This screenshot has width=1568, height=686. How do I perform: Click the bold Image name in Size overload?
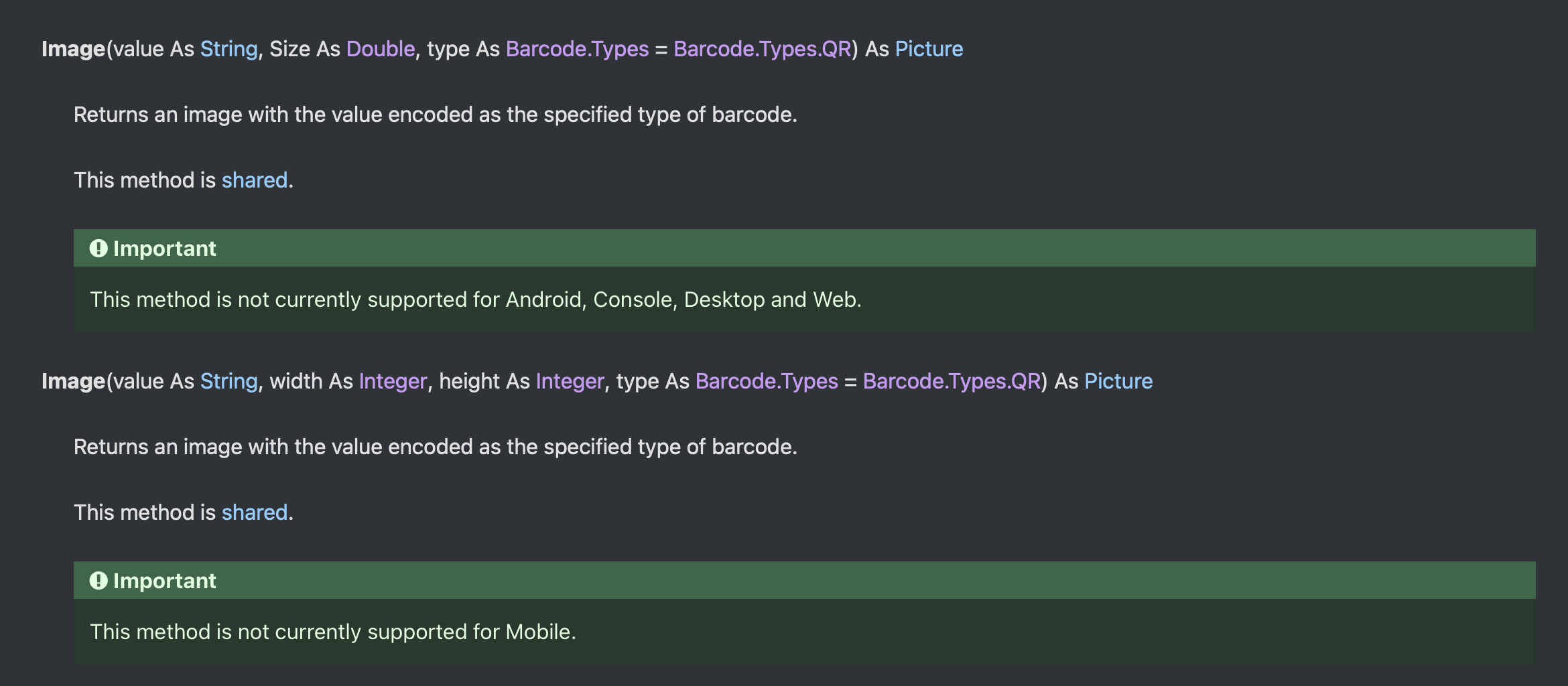74,49
